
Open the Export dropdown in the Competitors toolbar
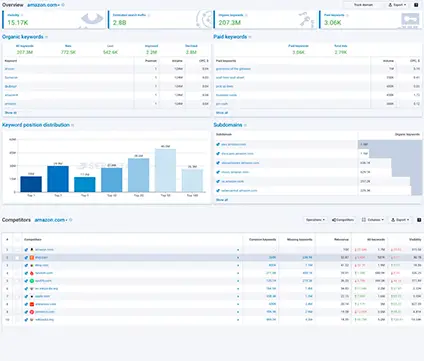[x=400, y=220]
